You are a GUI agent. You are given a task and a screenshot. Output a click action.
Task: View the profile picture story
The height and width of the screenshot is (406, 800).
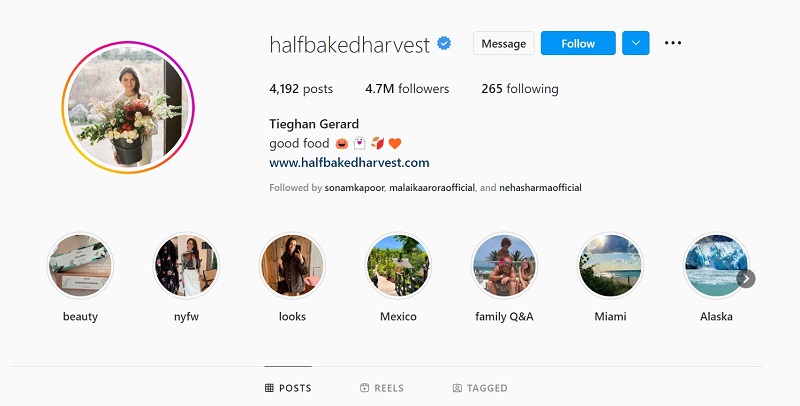pyautogui.click(x=128, y=107)
